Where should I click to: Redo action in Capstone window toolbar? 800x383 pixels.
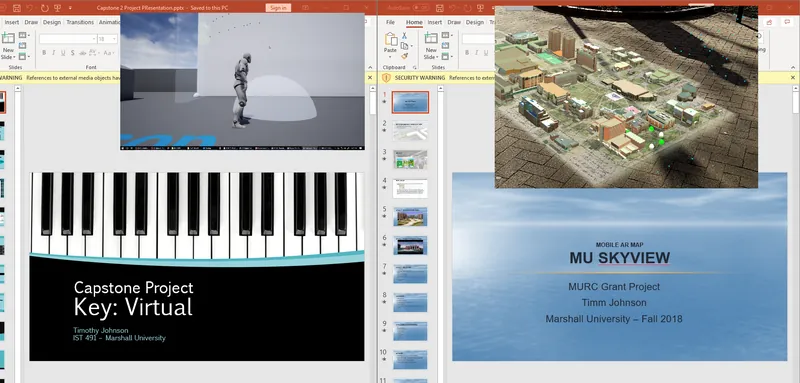point(44,8)
